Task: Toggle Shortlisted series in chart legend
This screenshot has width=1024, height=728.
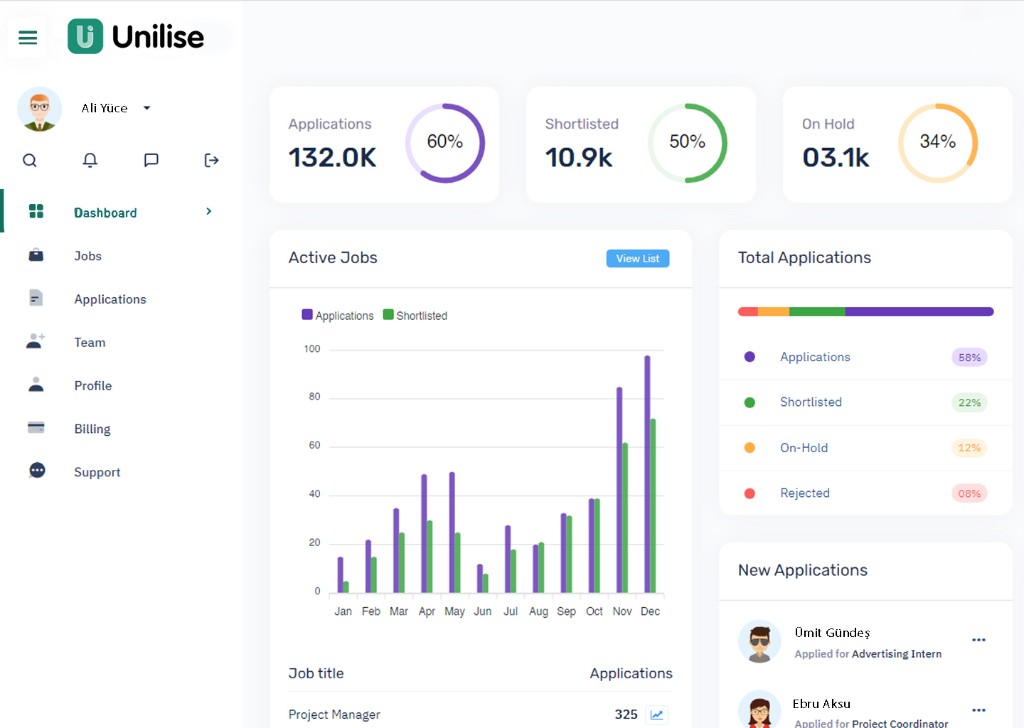Action: point(415,315)
